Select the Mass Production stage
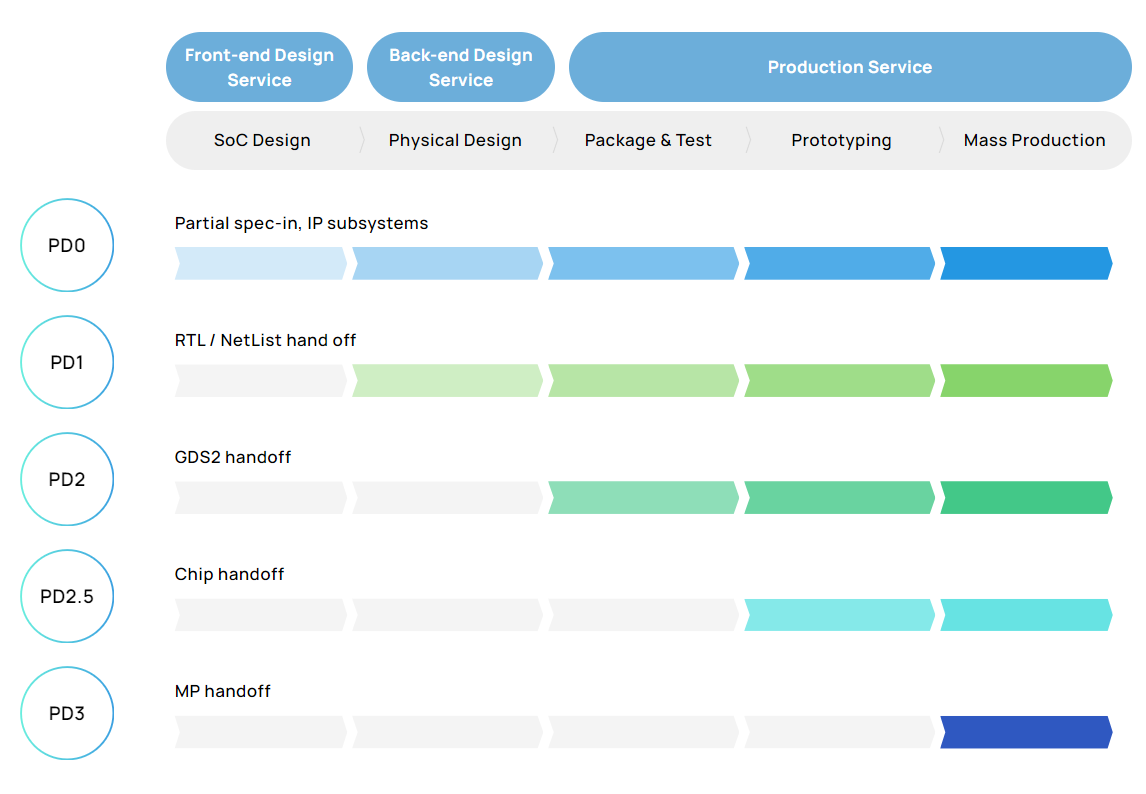 pyautogui.click(x=1034, y=140)
